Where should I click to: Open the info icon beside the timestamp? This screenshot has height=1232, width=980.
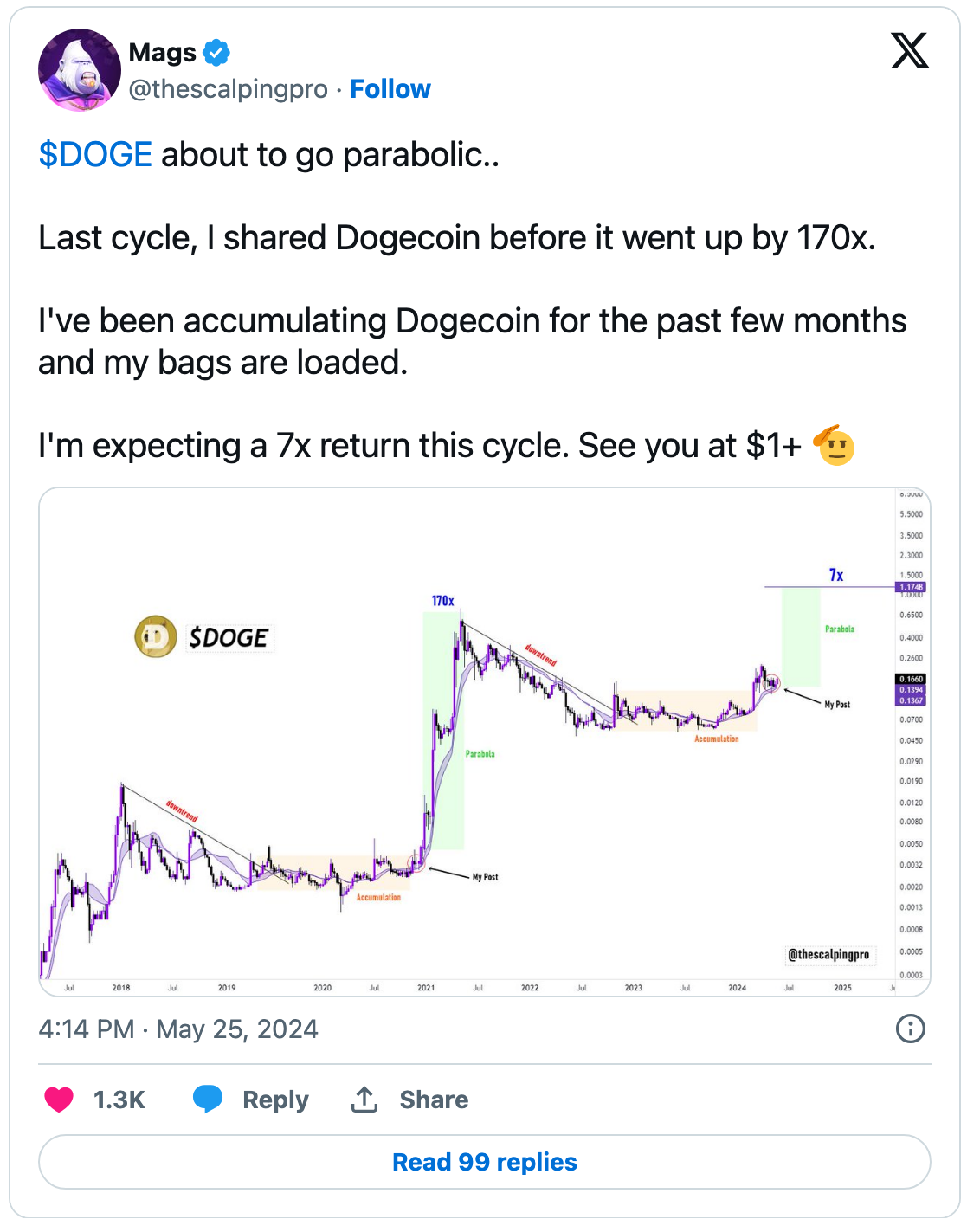(x=910, y=1029)
